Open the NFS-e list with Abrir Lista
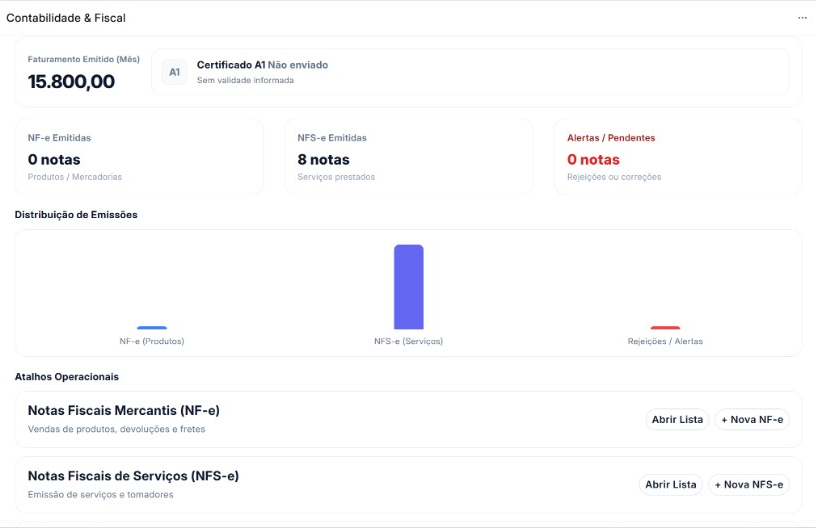The width and height of the screenshot is (816, 528). pos(671,484)
